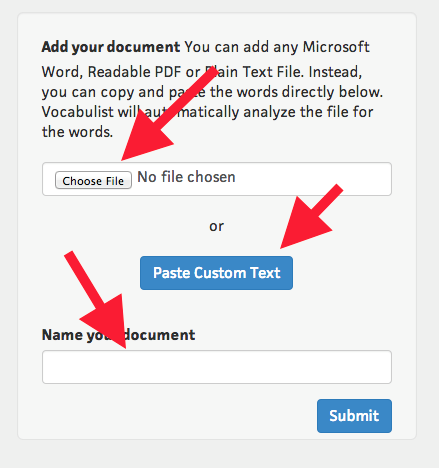Click the 'Instead,' word in the description
The image size is (439, 468).
tap(335, 72)
